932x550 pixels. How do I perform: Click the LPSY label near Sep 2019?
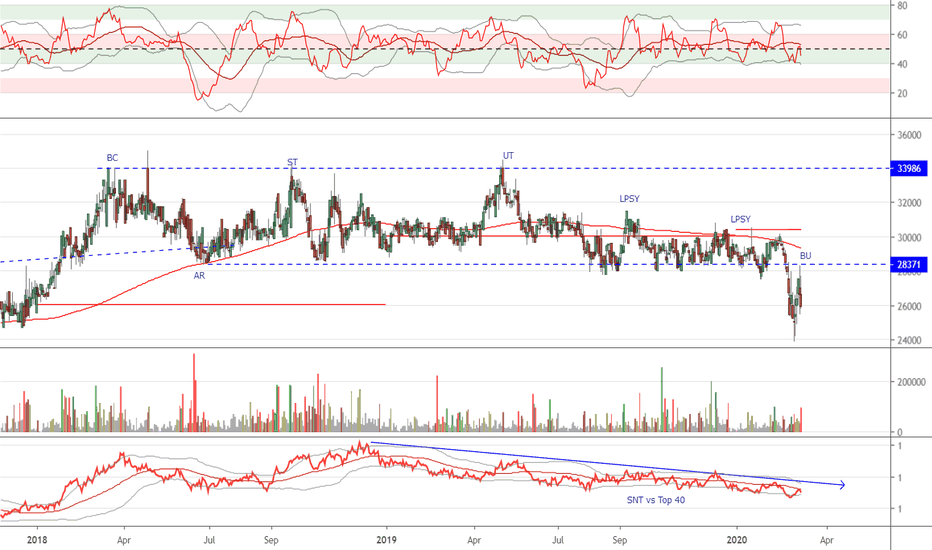click(x=629, y=199)
